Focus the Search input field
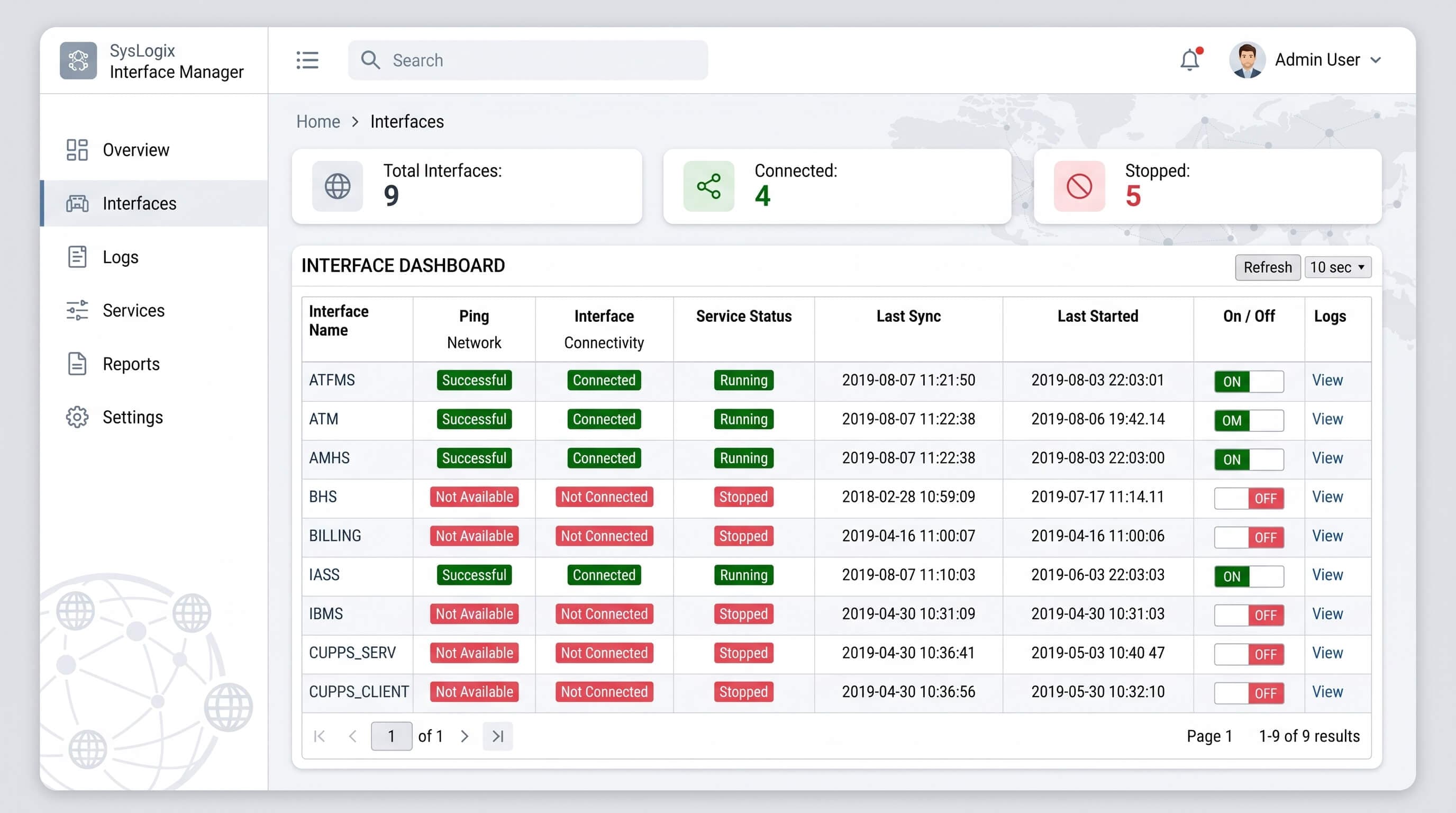This screenshot has width=1456, height=813. [528, 60]
